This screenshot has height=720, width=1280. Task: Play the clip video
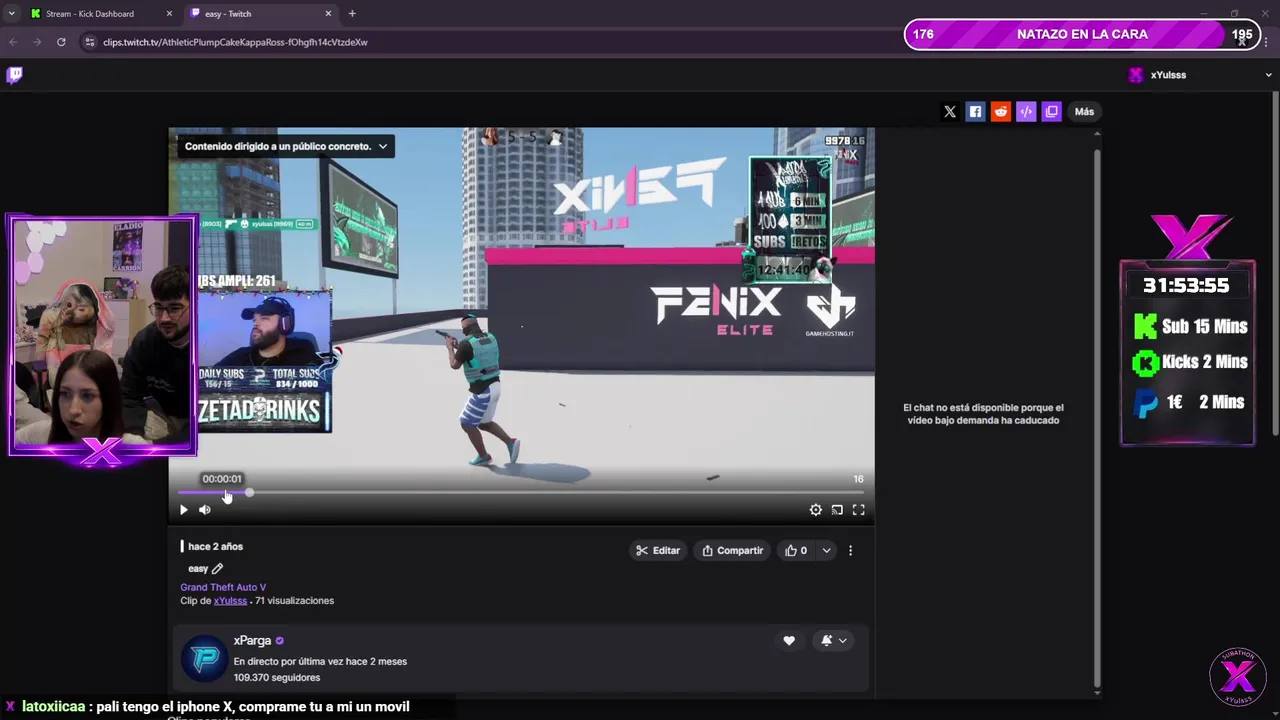183,510
